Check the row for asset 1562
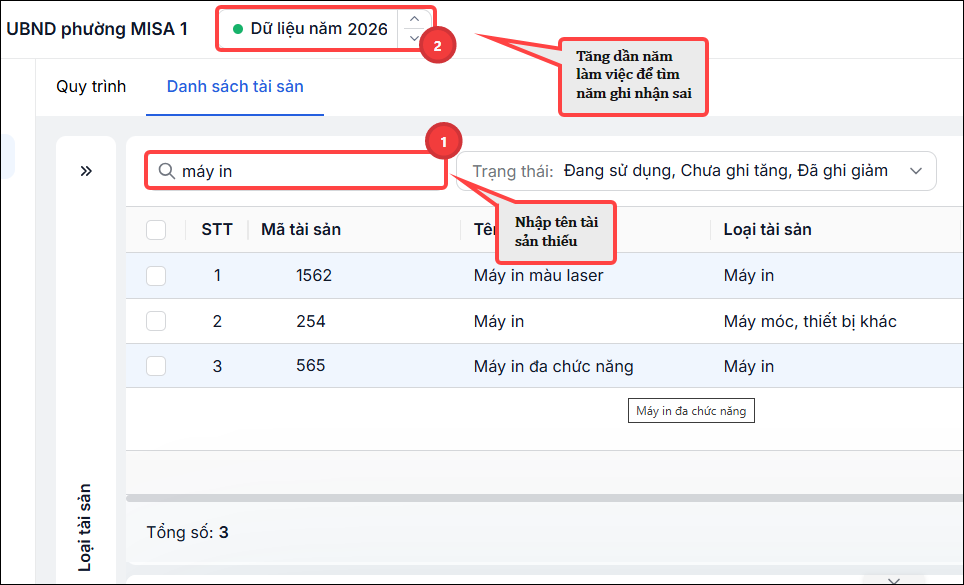964x585 pixels. (156, 275)
